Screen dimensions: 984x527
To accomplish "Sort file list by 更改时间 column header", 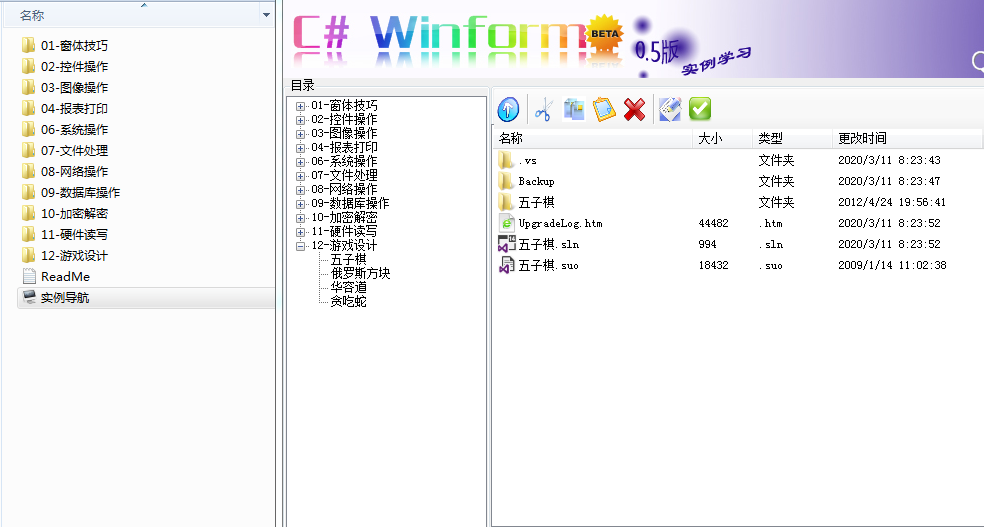I will [907, 139].
